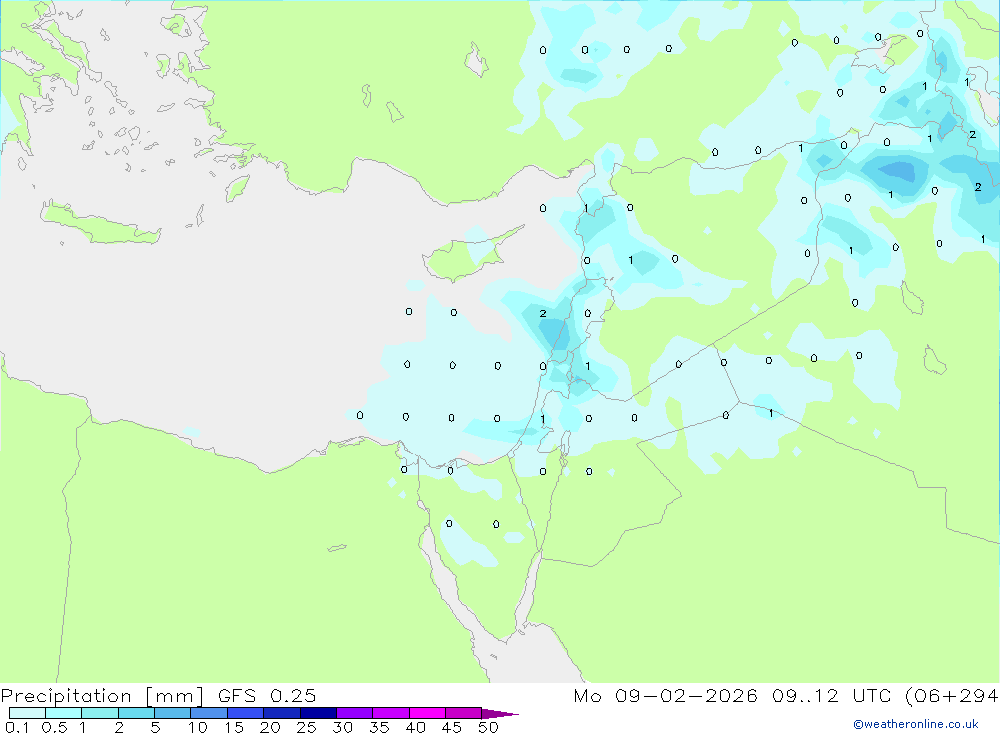Click the 0.5–1 mm legend color swatch
This screenshot has height=733, width=1000.
coord(64,713)
